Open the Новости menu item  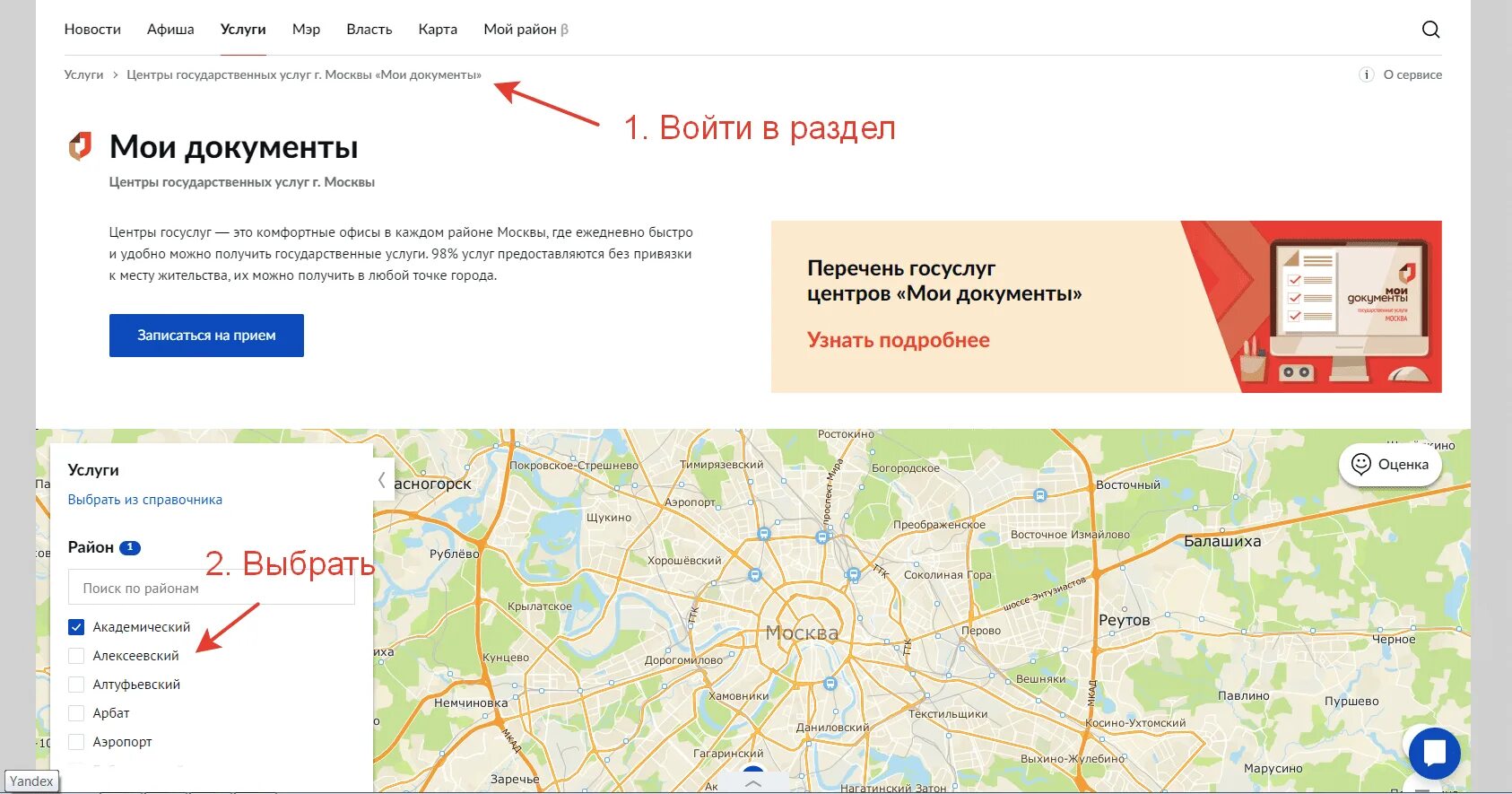tap(92, 30)
